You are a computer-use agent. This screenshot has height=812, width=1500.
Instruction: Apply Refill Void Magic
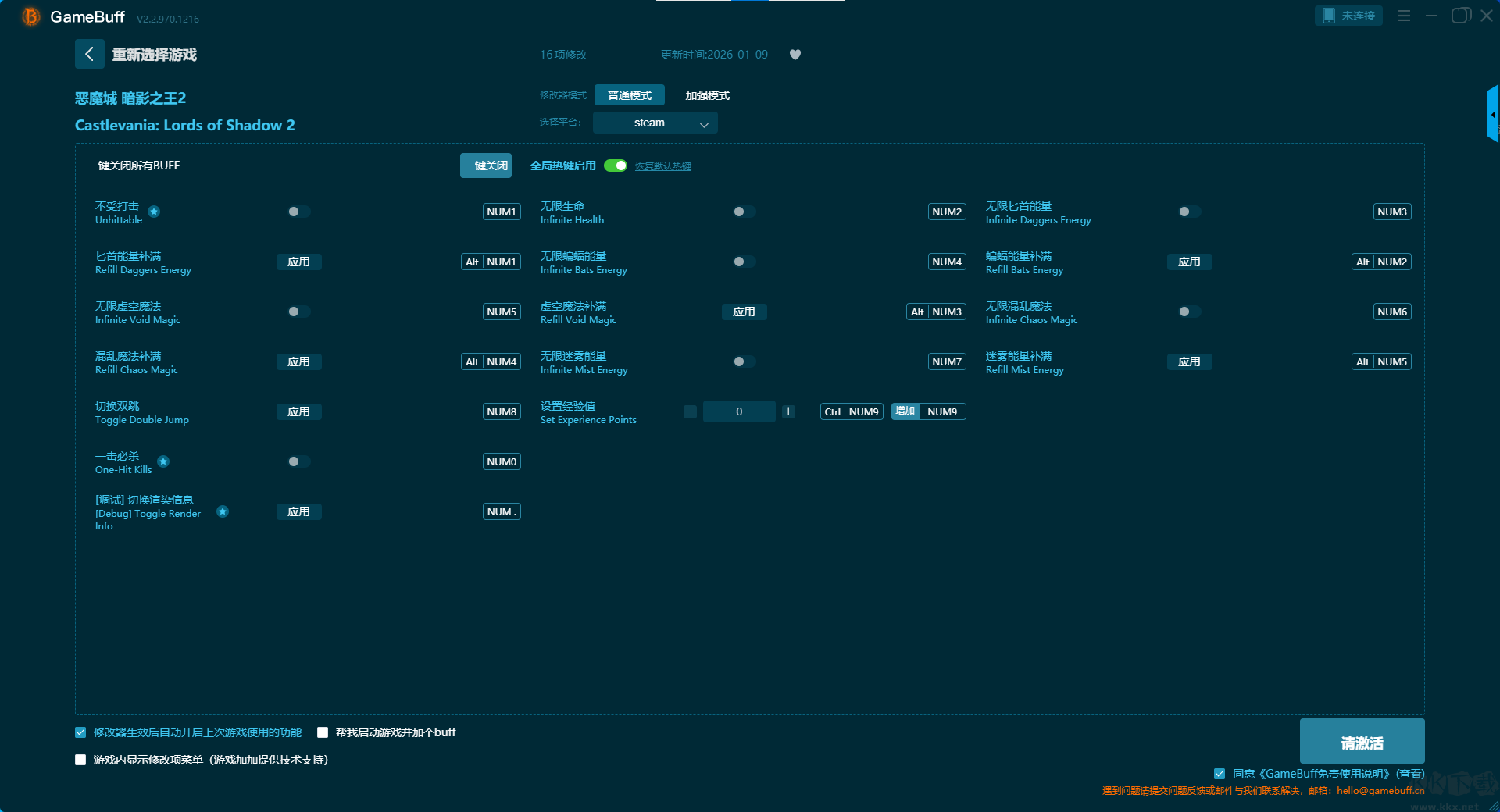pyautogui.click(x=744, y=312)
